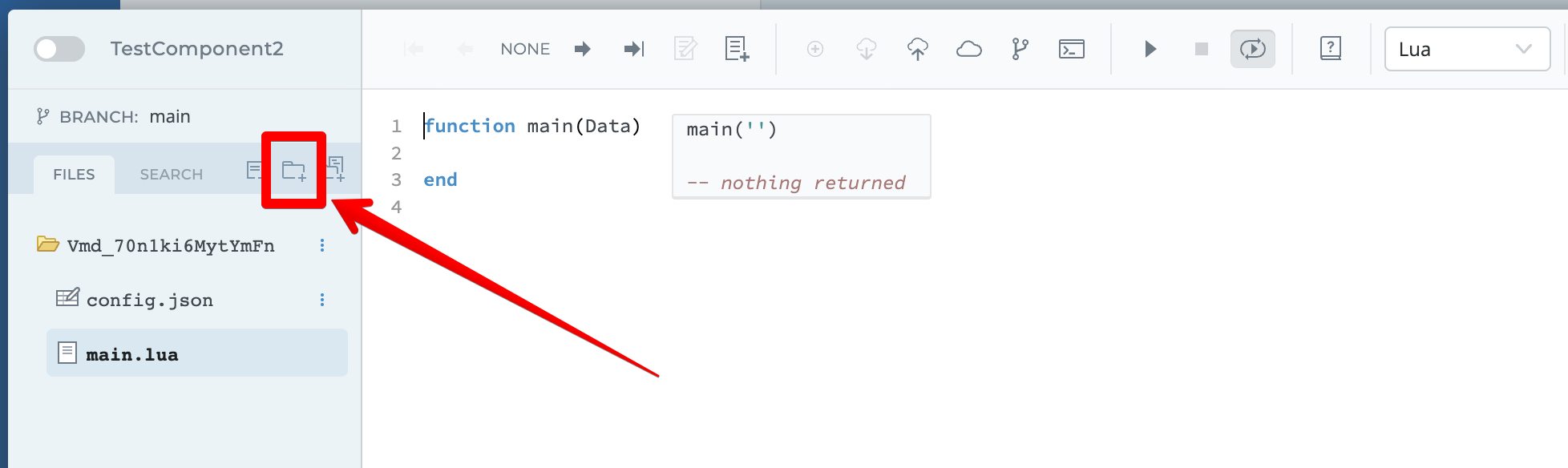
Task: Open the help documentation icon
Action: tap(1331, 49)
